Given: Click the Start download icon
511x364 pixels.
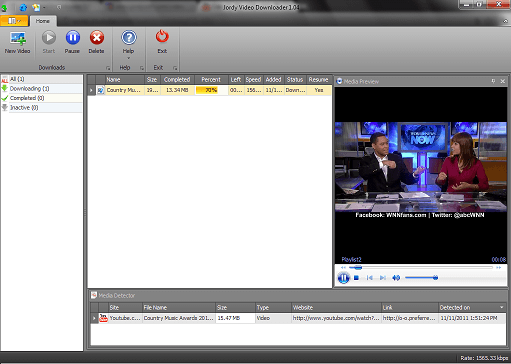Looking at the screenshot, I should (49, 38).
